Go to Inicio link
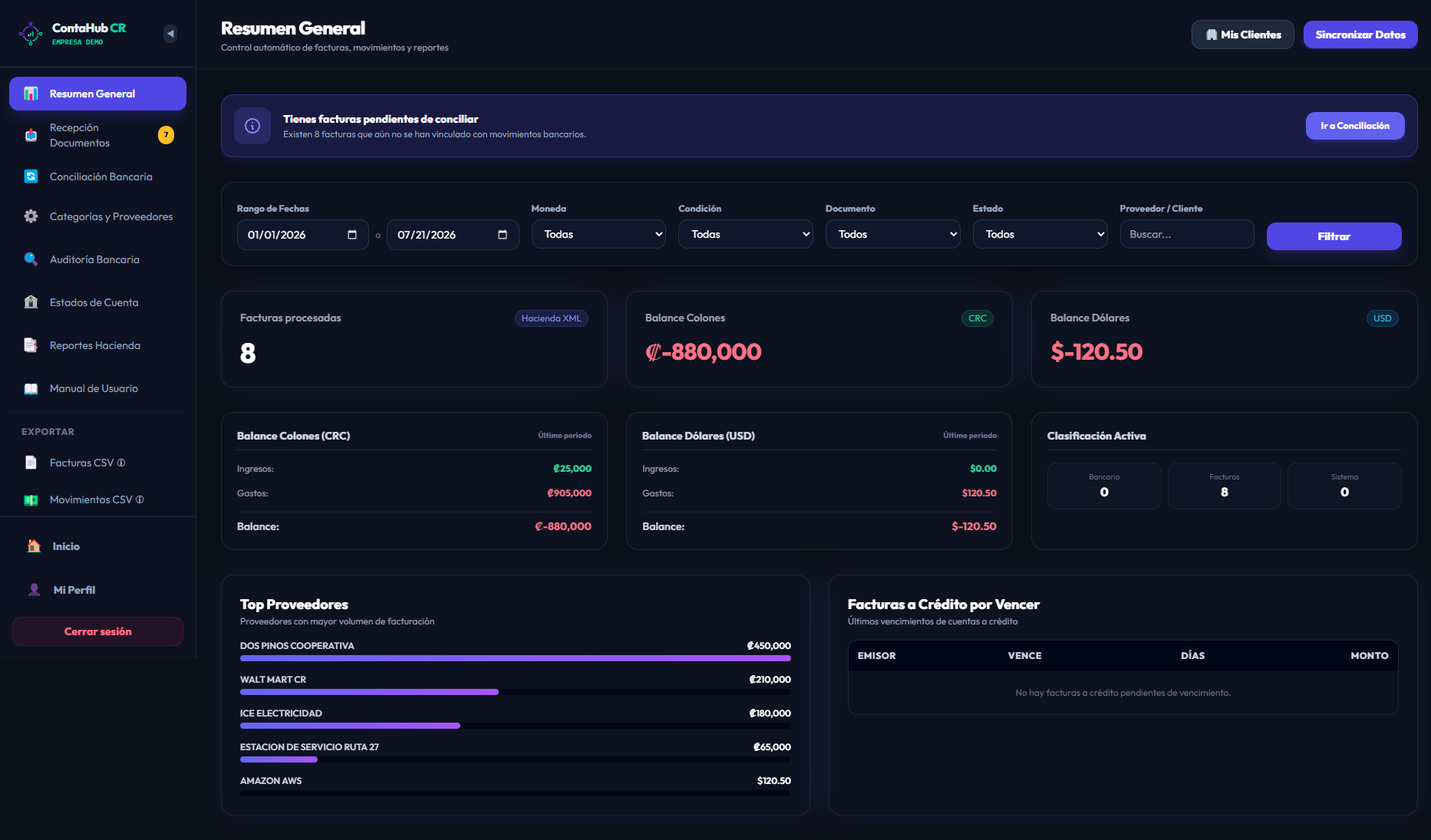The image size is (1431, 840). point(97,546)
